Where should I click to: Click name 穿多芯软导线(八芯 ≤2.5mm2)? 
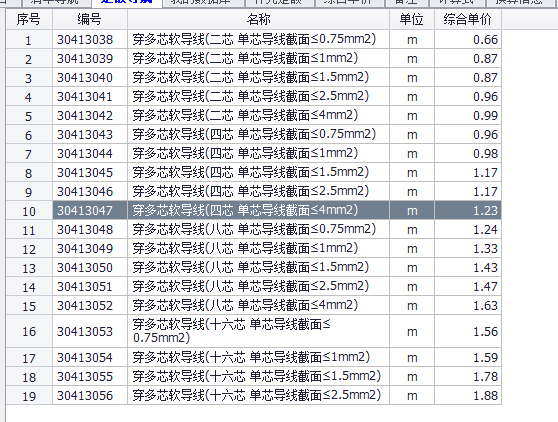click(258, 287)
